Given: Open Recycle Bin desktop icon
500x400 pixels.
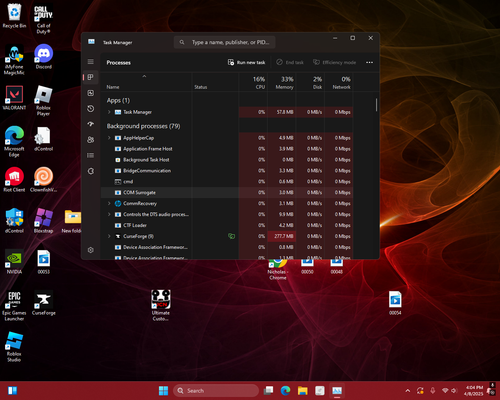Looking at the screenshot, I should coord(14,16).
